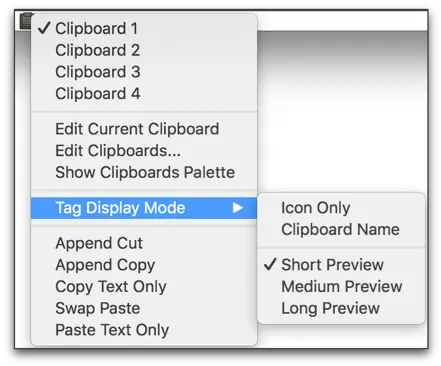Screen dimensions: 441x366
Task: Expand the Tag Display Mode submenu
Action: [144, 208]
